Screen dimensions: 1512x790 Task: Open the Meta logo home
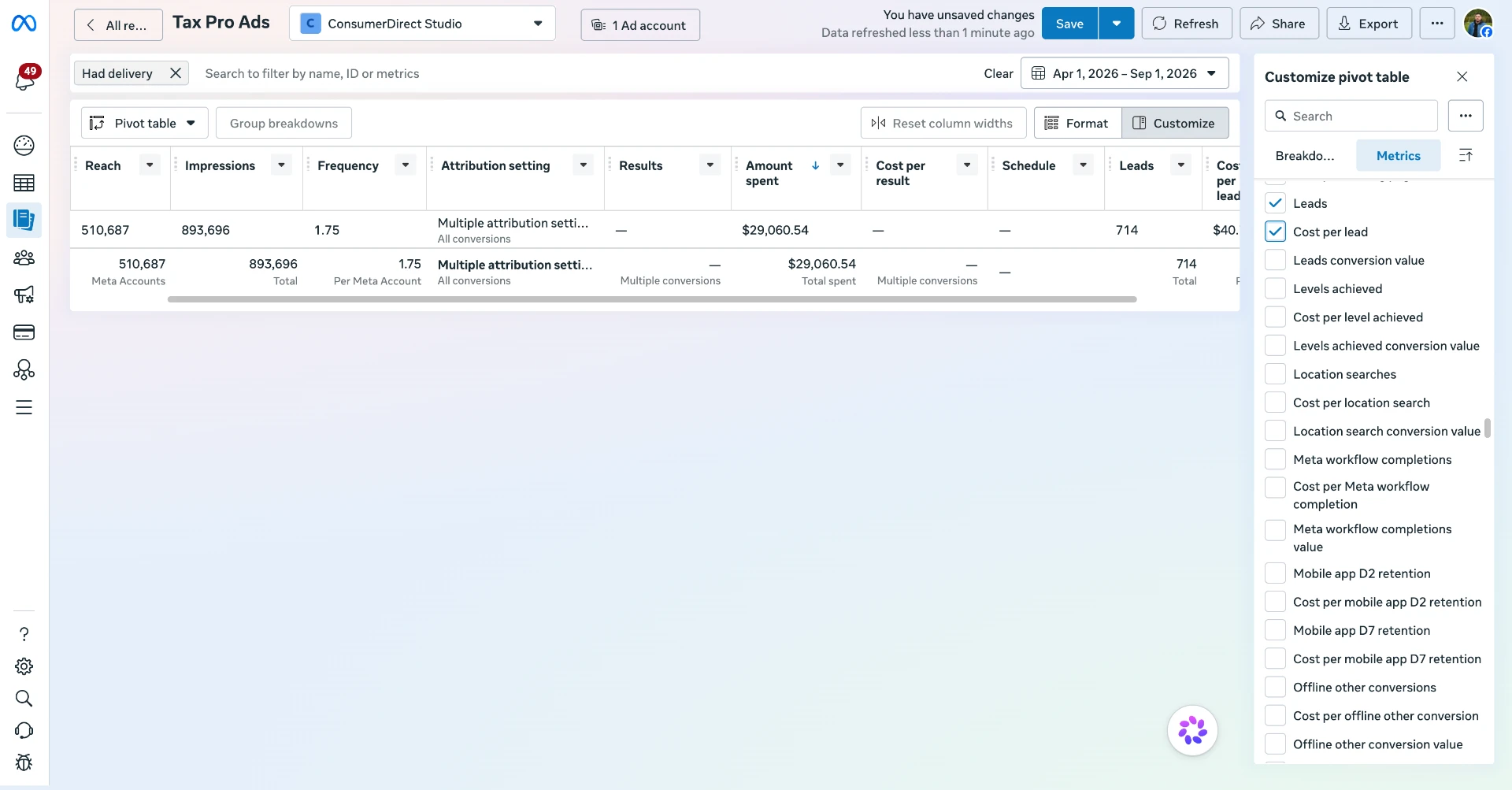click(24, 24)
